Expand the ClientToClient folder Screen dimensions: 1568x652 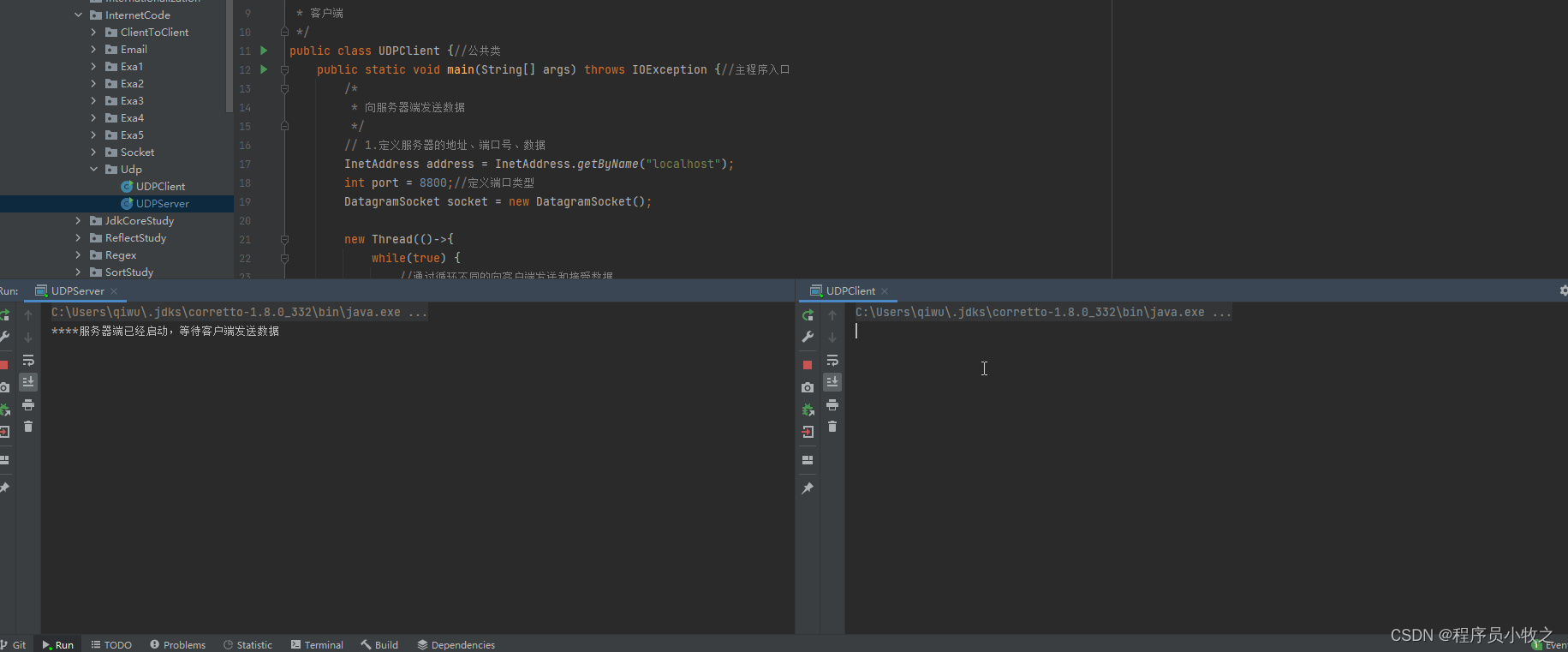pos(93,32)
